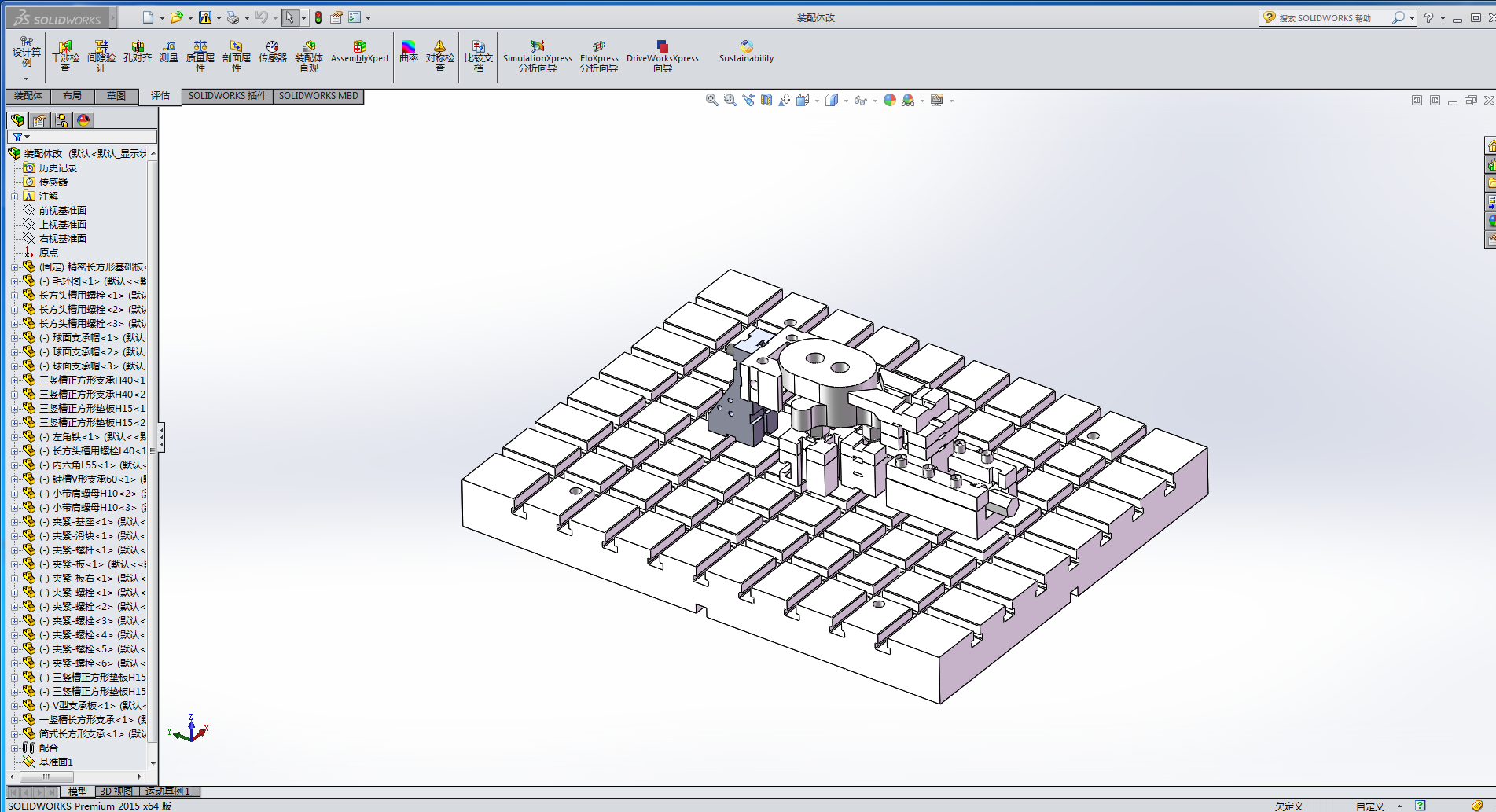The width and height of the screenshot is (1496, 812).
Task: Activate the Section View icon
Action: (766, 100)
